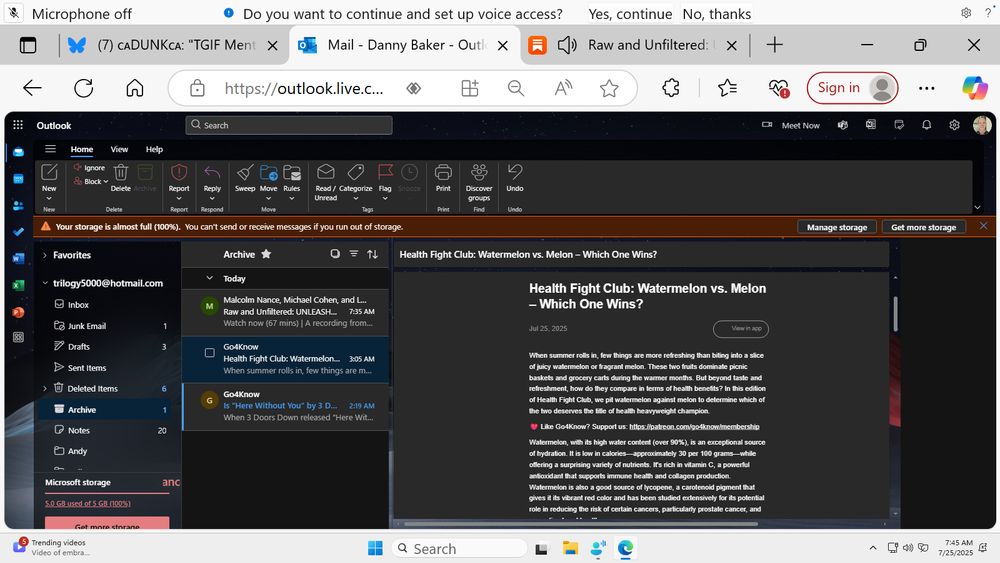Click Meet Now in Outlook header
1000x563 pixels.
pyautogui.click(x=791, y=126)
